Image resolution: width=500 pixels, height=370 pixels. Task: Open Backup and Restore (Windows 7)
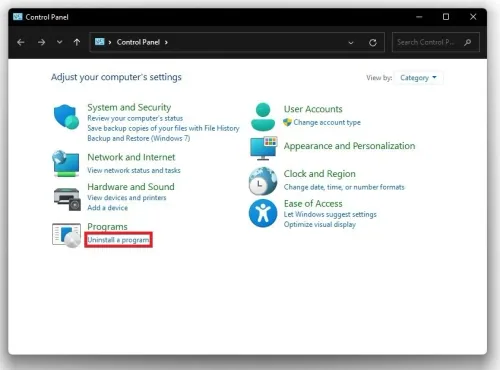click(139, 138)
